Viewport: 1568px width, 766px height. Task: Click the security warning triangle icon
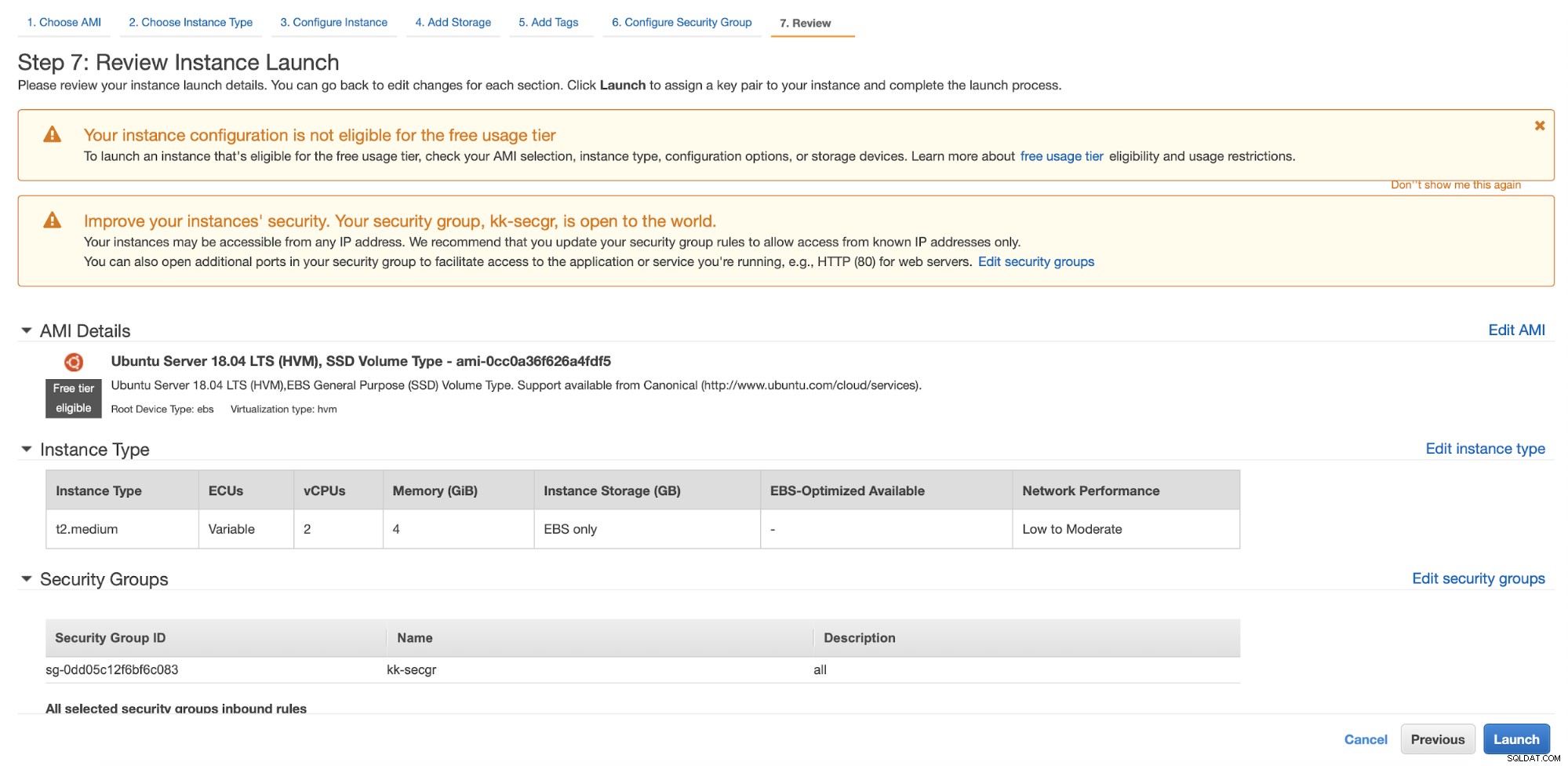(53, 220)
